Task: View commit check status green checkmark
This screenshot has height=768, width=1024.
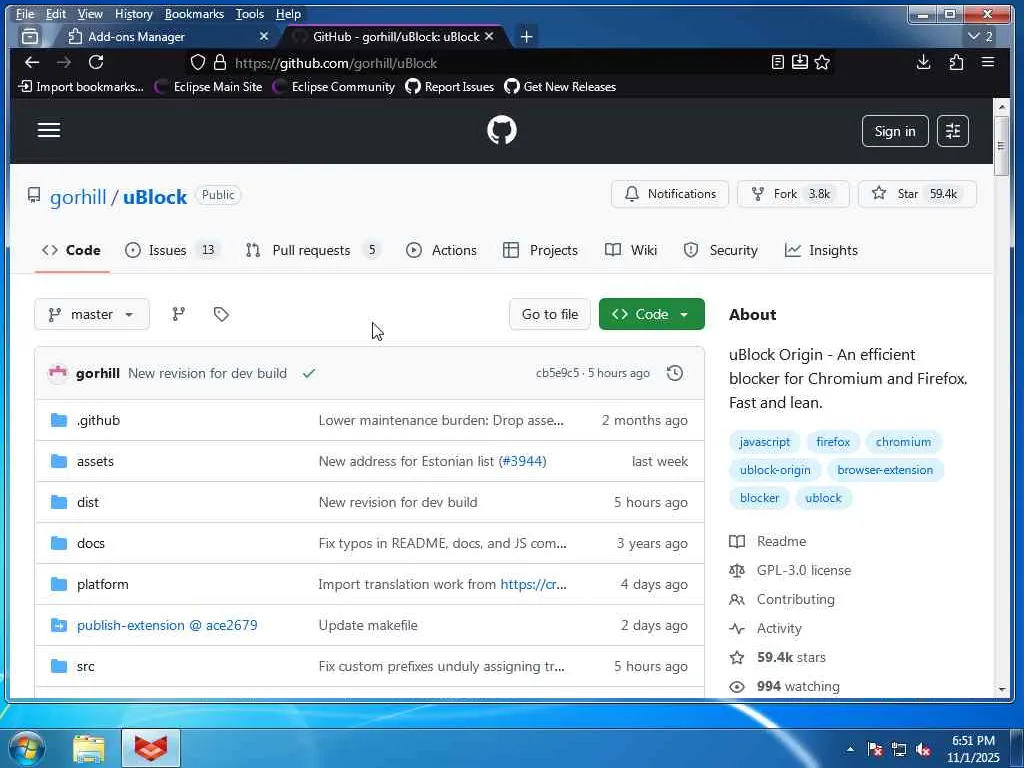Action: coord(309,374)
